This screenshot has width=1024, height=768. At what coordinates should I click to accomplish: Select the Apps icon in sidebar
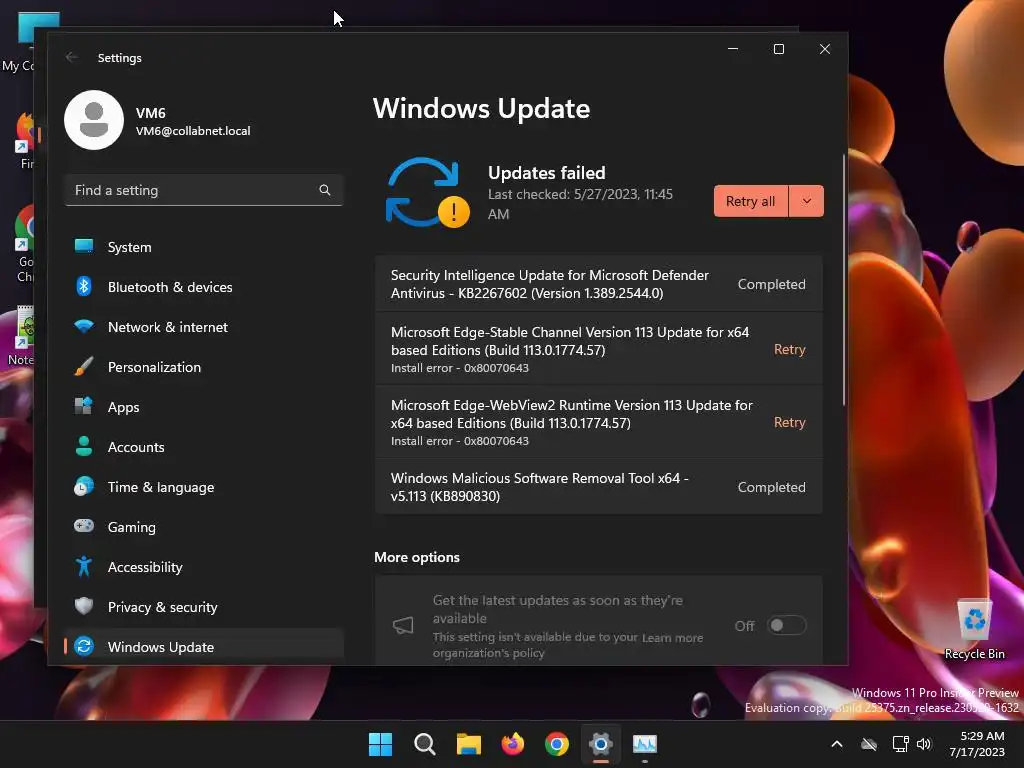(84, 406)
